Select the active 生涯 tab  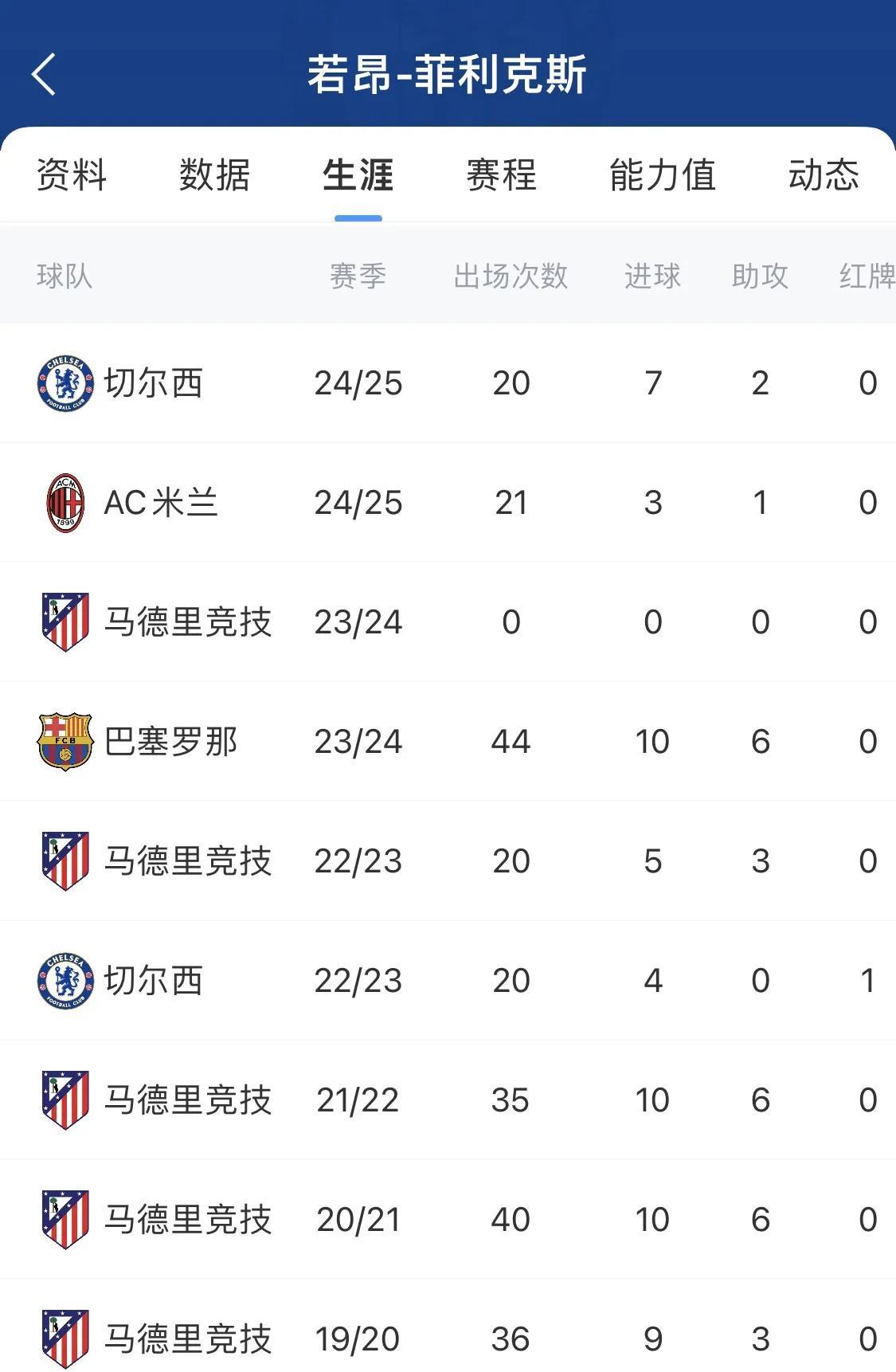[358, 175]
